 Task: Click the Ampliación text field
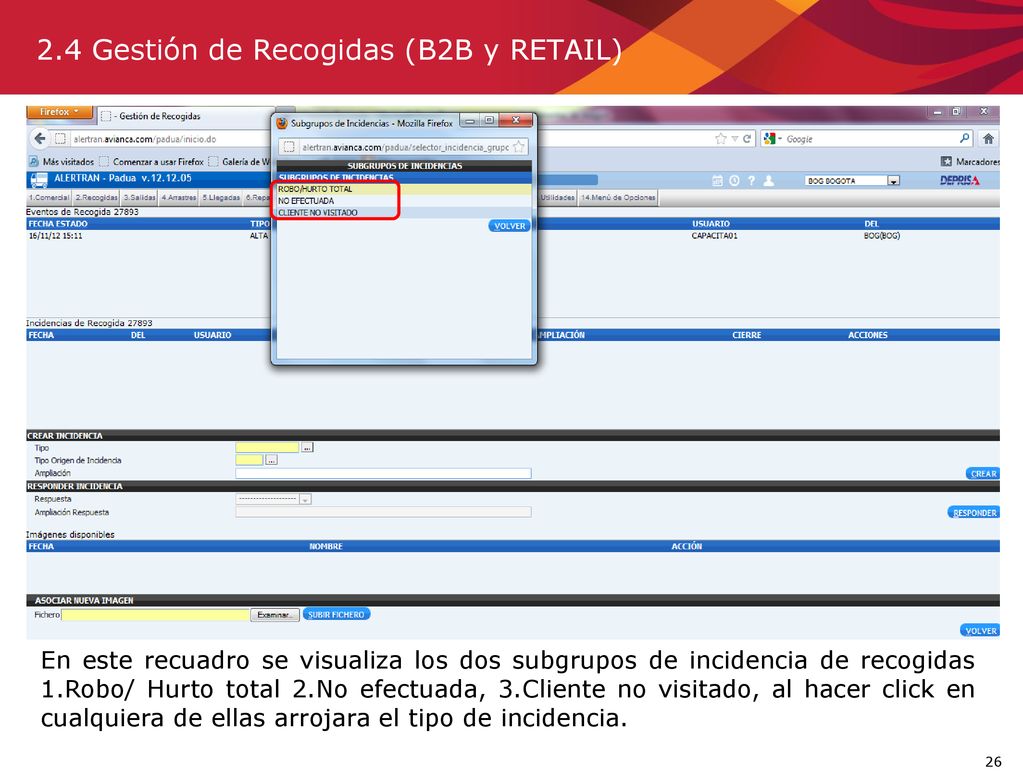[x=384, y=473]
